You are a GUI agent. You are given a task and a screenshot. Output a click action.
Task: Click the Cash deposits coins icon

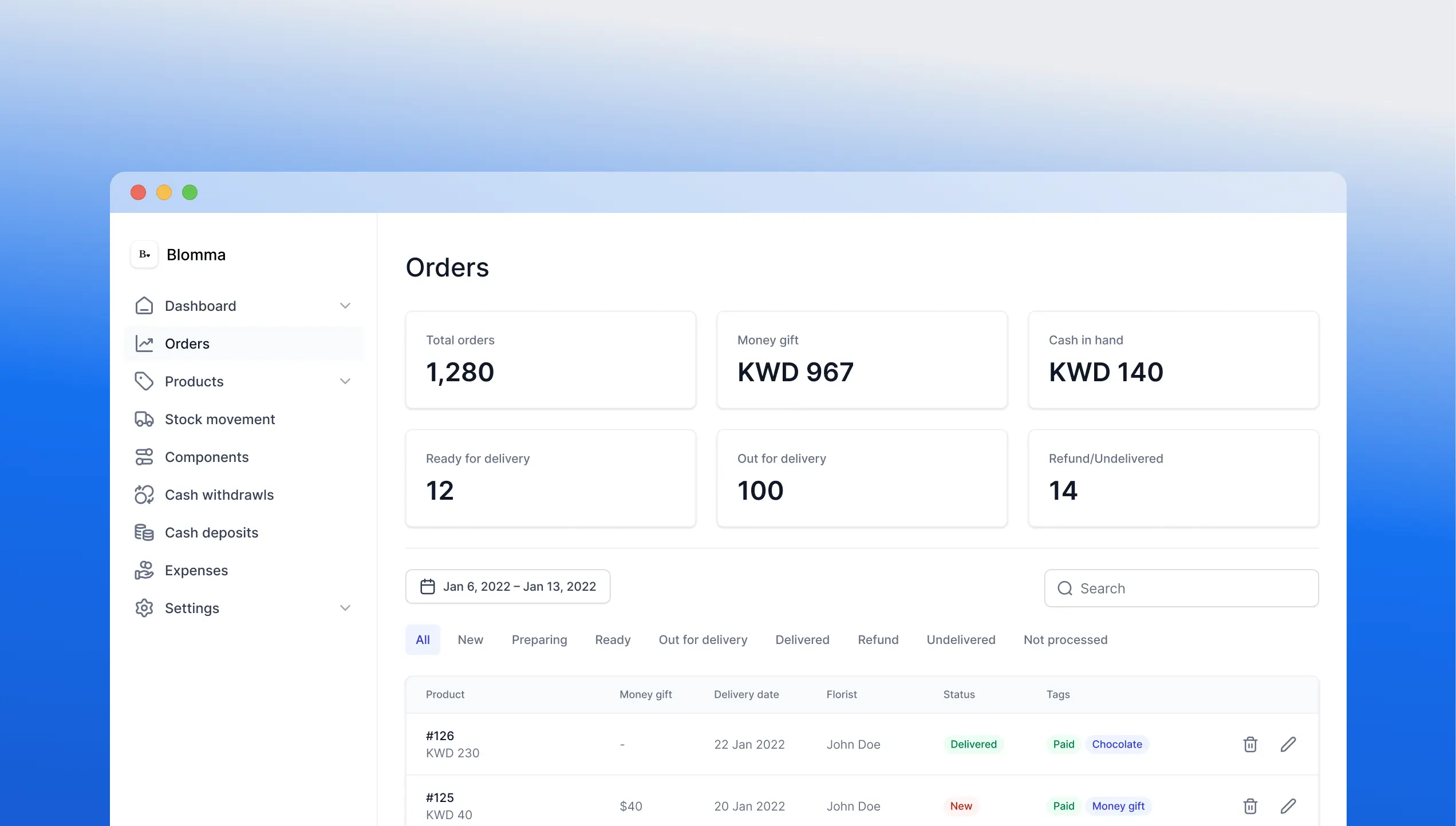[144, 532]
